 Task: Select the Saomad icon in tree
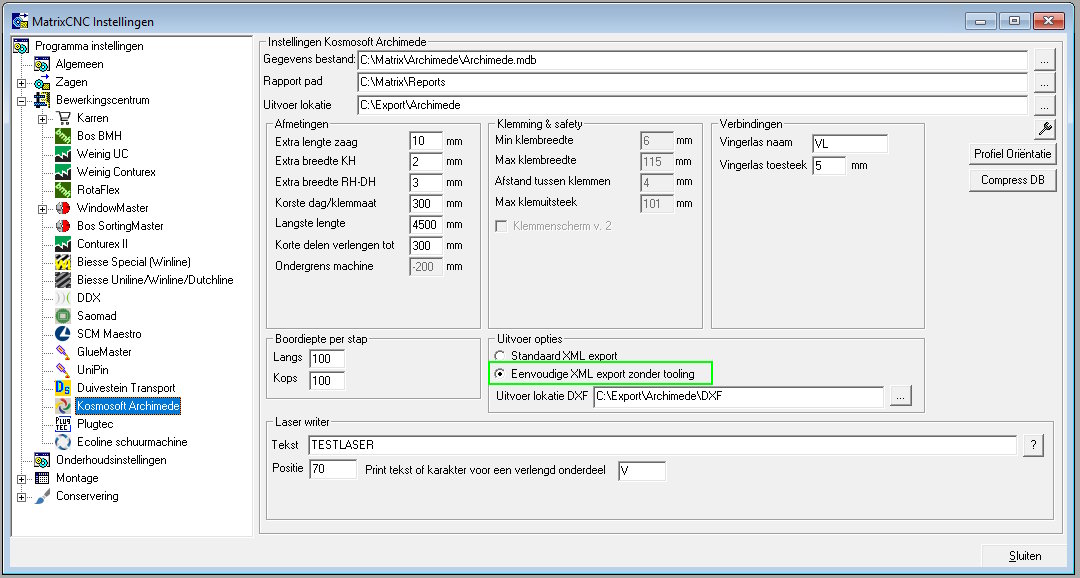(63, 316)
